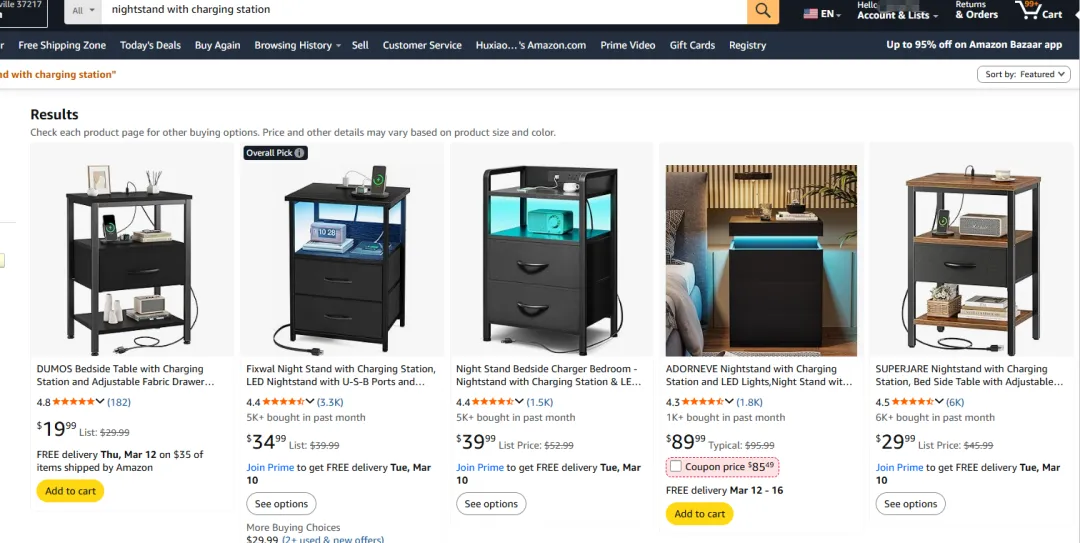Expand the All departments search dropdown
Screen dimensions: 1080x543
[83, 10]
